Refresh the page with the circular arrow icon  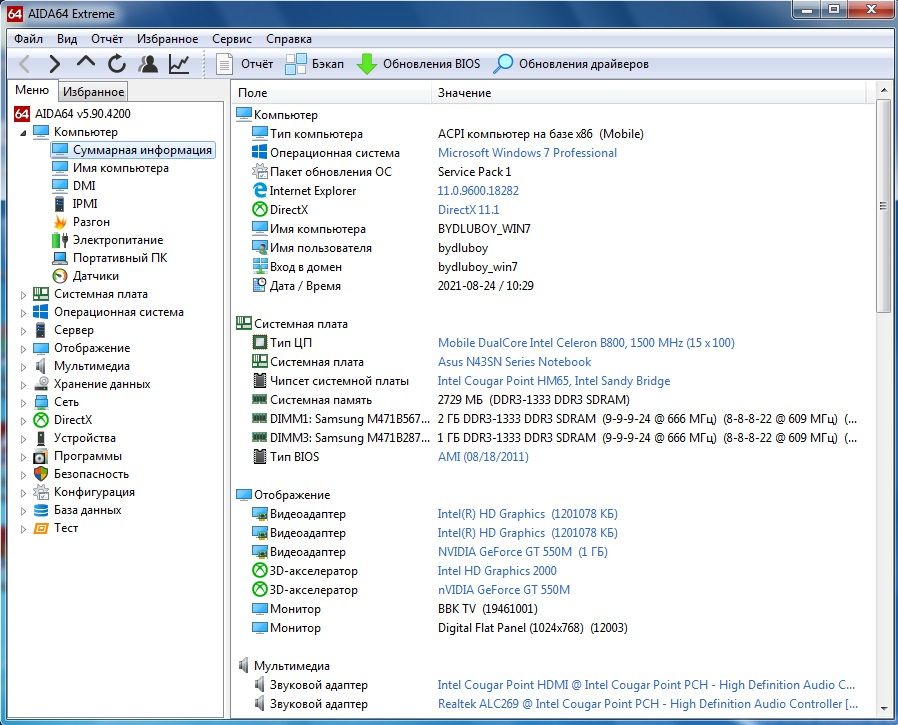point(117,64)
